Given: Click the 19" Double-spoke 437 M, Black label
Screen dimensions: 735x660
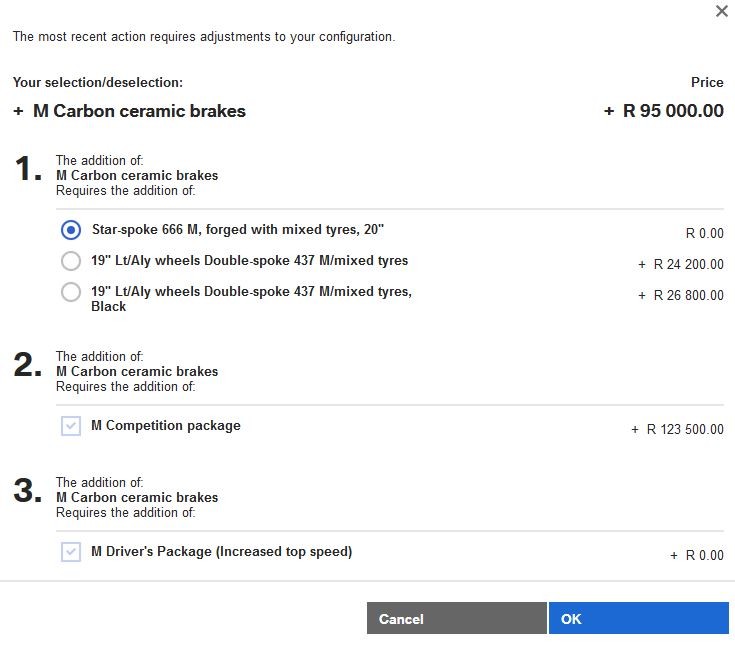Looking at the screenshot, I should point(251,298).
